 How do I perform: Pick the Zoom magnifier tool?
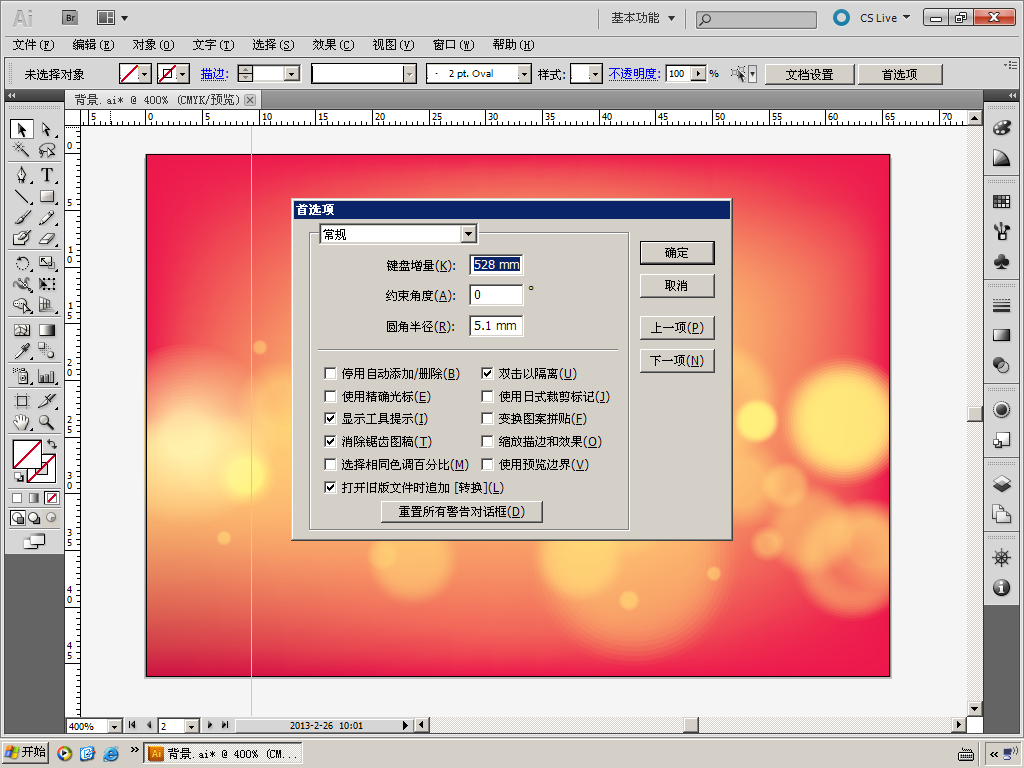[46, 422]
